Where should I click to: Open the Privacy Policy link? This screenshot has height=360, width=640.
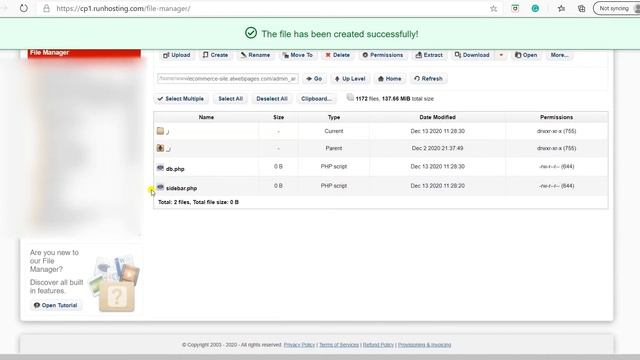(299, 345)
